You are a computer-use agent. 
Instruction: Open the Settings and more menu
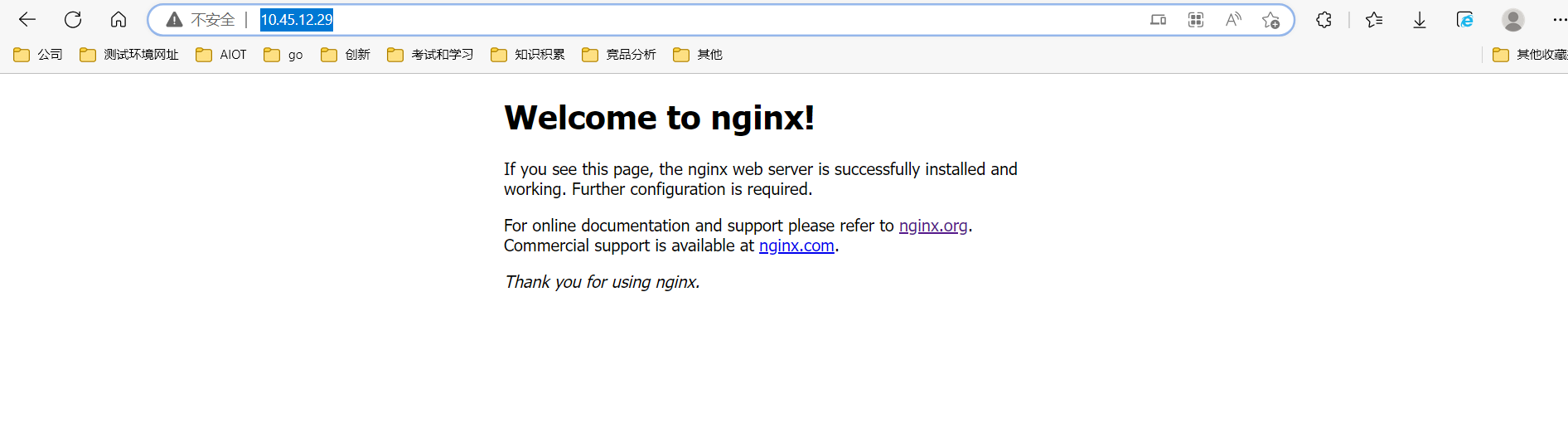(x=1558, y=19)
